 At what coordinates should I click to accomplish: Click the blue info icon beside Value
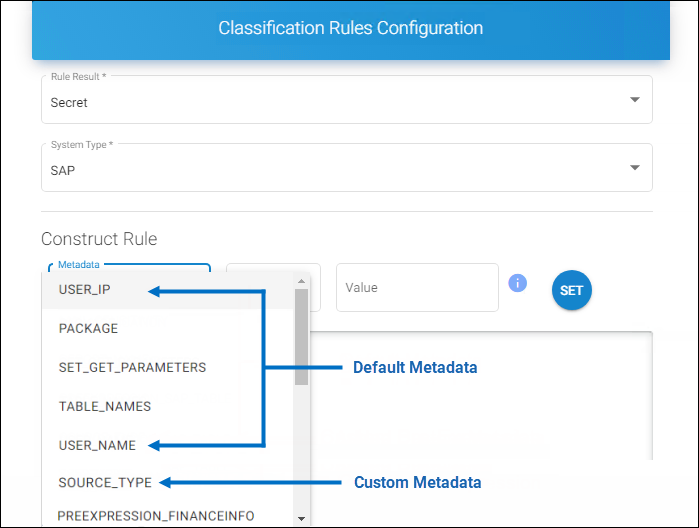pyautogui.click(x=517, y=283)
